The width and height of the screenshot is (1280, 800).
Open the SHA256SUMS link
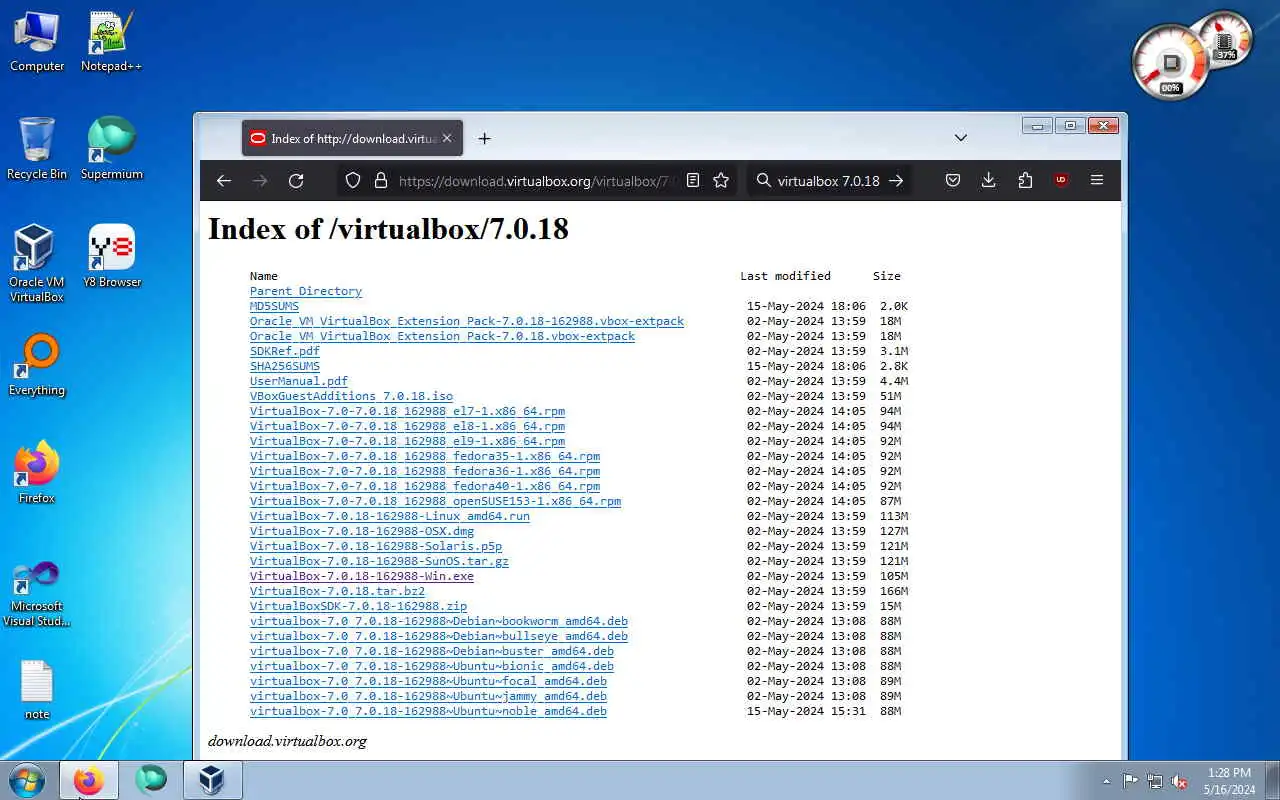click(285, 366)
